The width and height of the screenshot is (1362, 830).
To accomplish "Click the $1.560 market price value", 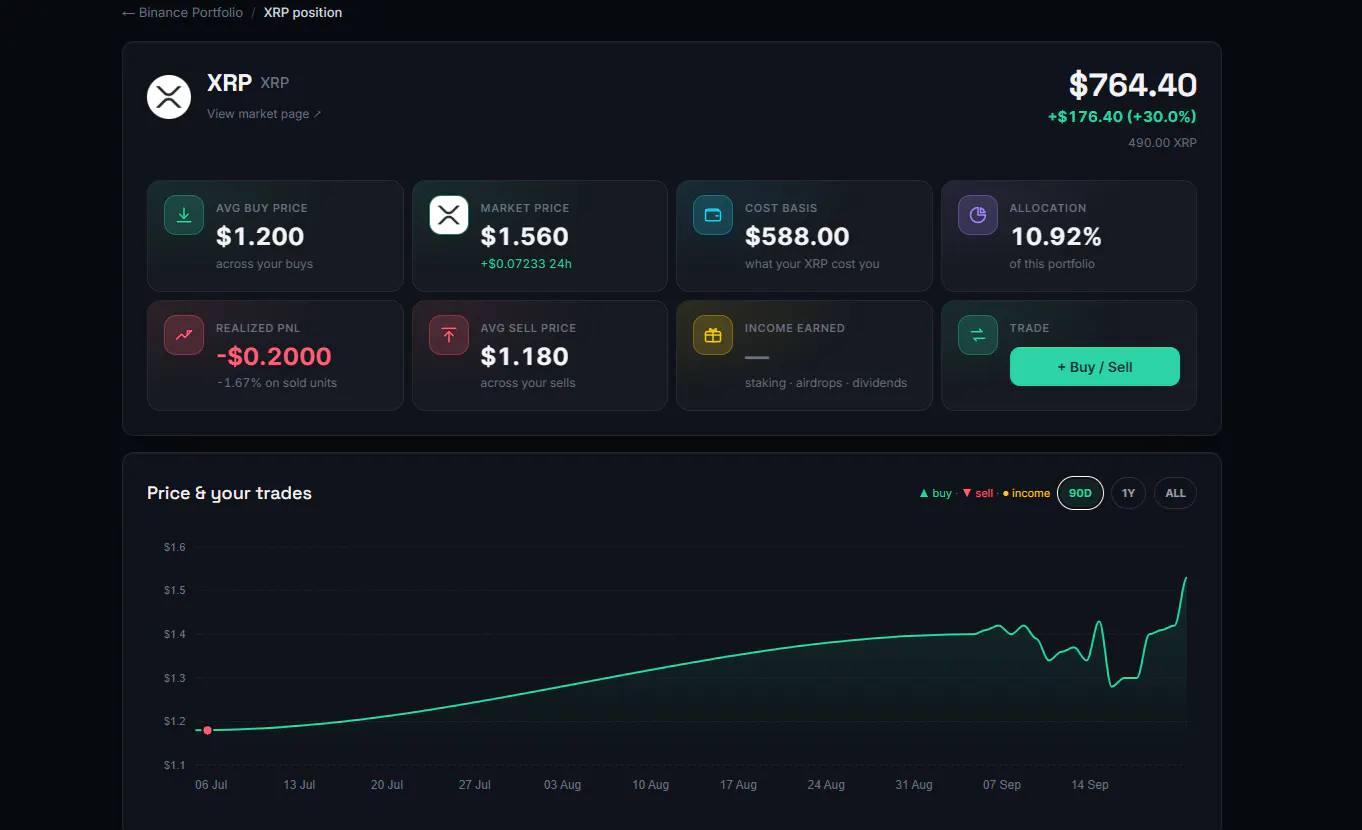I will (x=524, y=237).
